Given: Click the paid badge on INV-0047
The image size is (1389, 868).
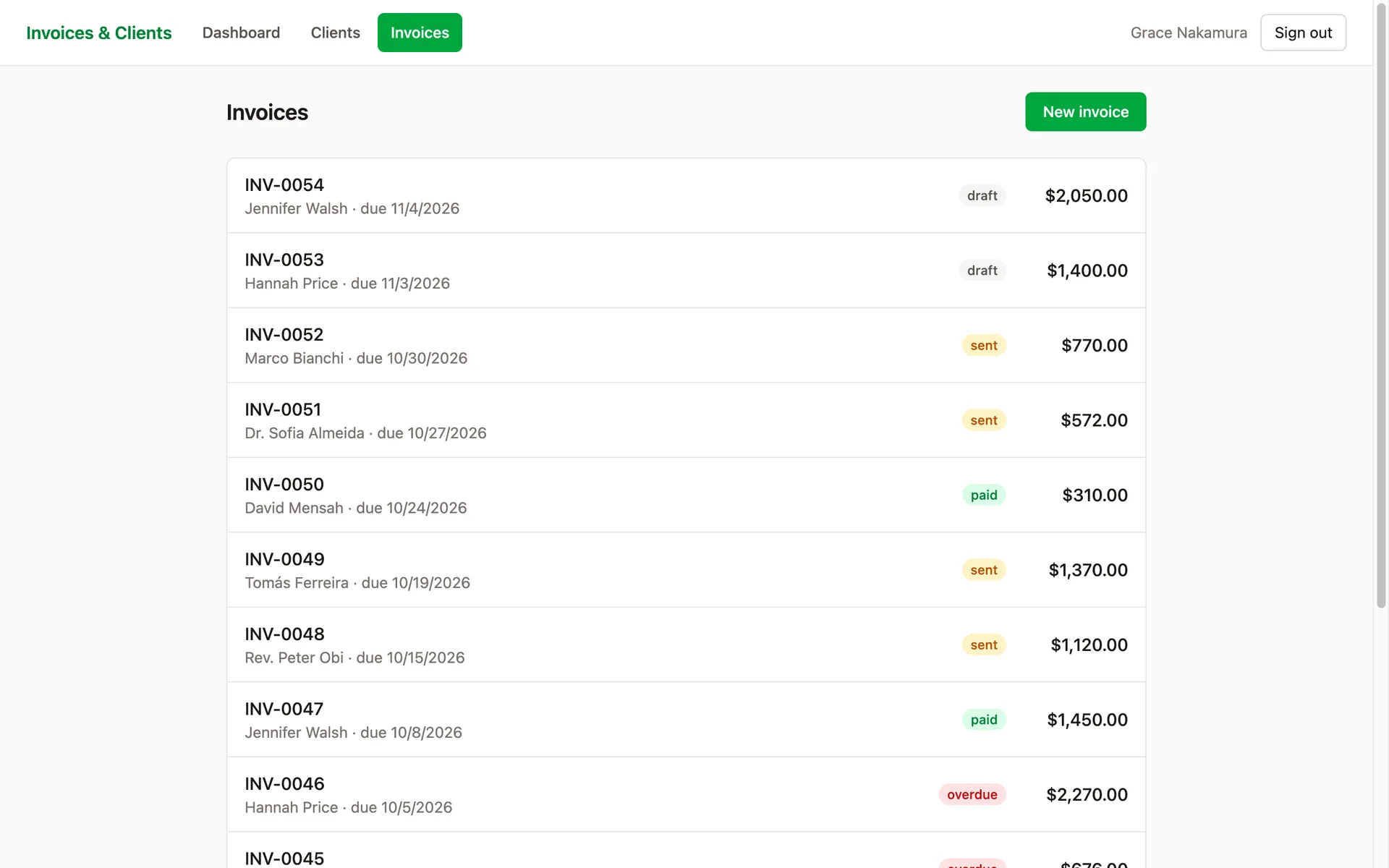Looking at the screenshot, I should (983, 720).
